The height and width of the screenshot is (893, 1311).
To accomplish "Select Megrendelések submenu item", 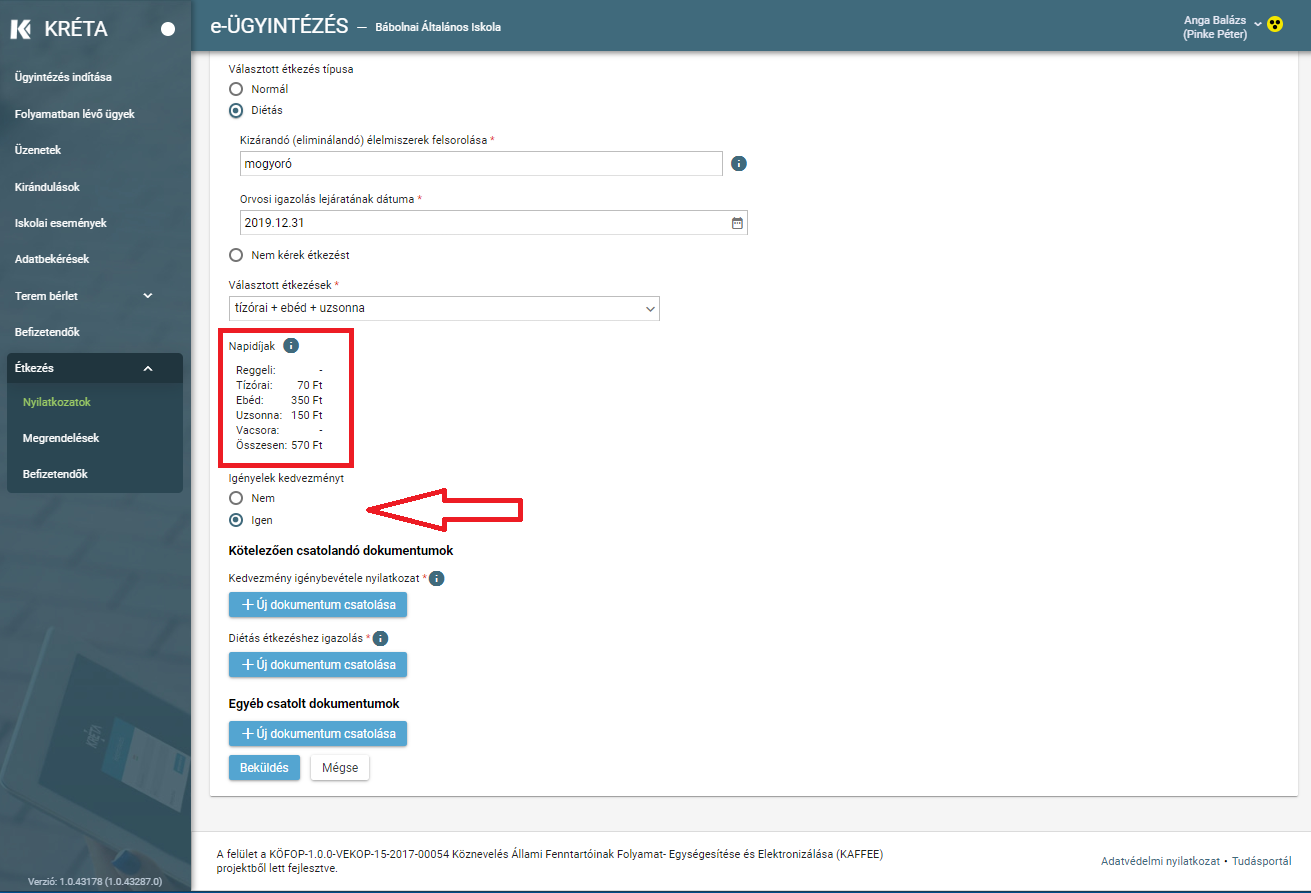I will [x=61, y=438].
